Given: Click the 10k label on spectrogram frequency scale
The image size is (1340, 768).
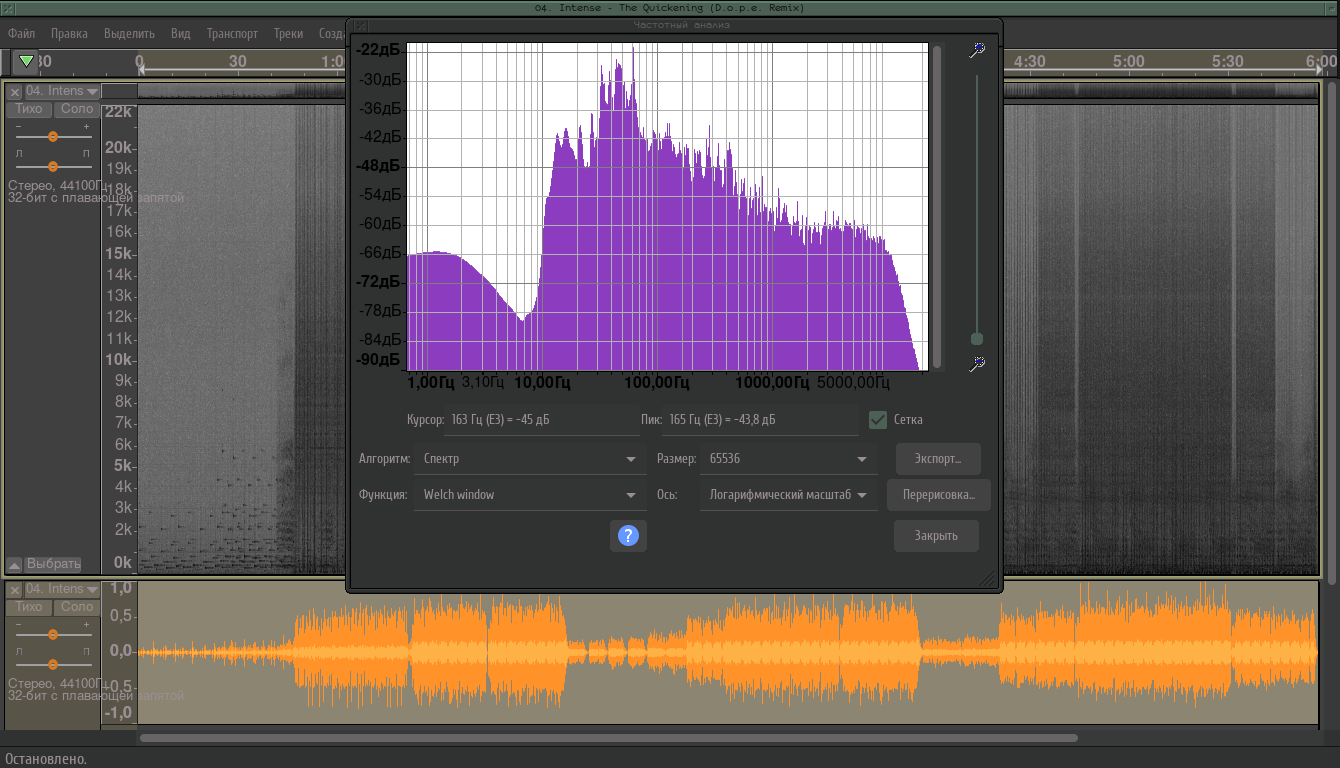Looking at the screenshot, I should click(120, 360).
